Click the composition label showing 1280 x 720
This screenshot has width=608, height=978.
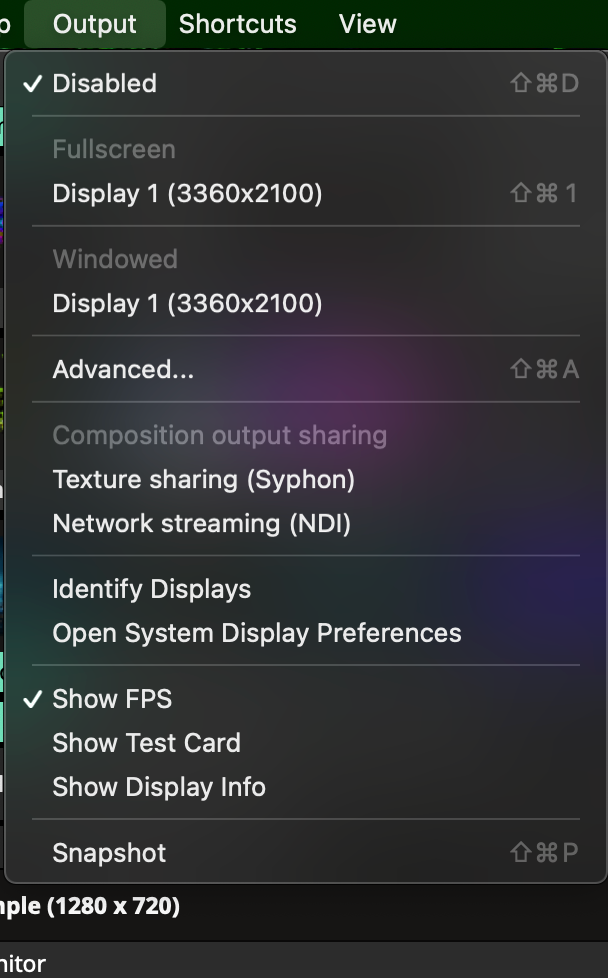[90, 907]
